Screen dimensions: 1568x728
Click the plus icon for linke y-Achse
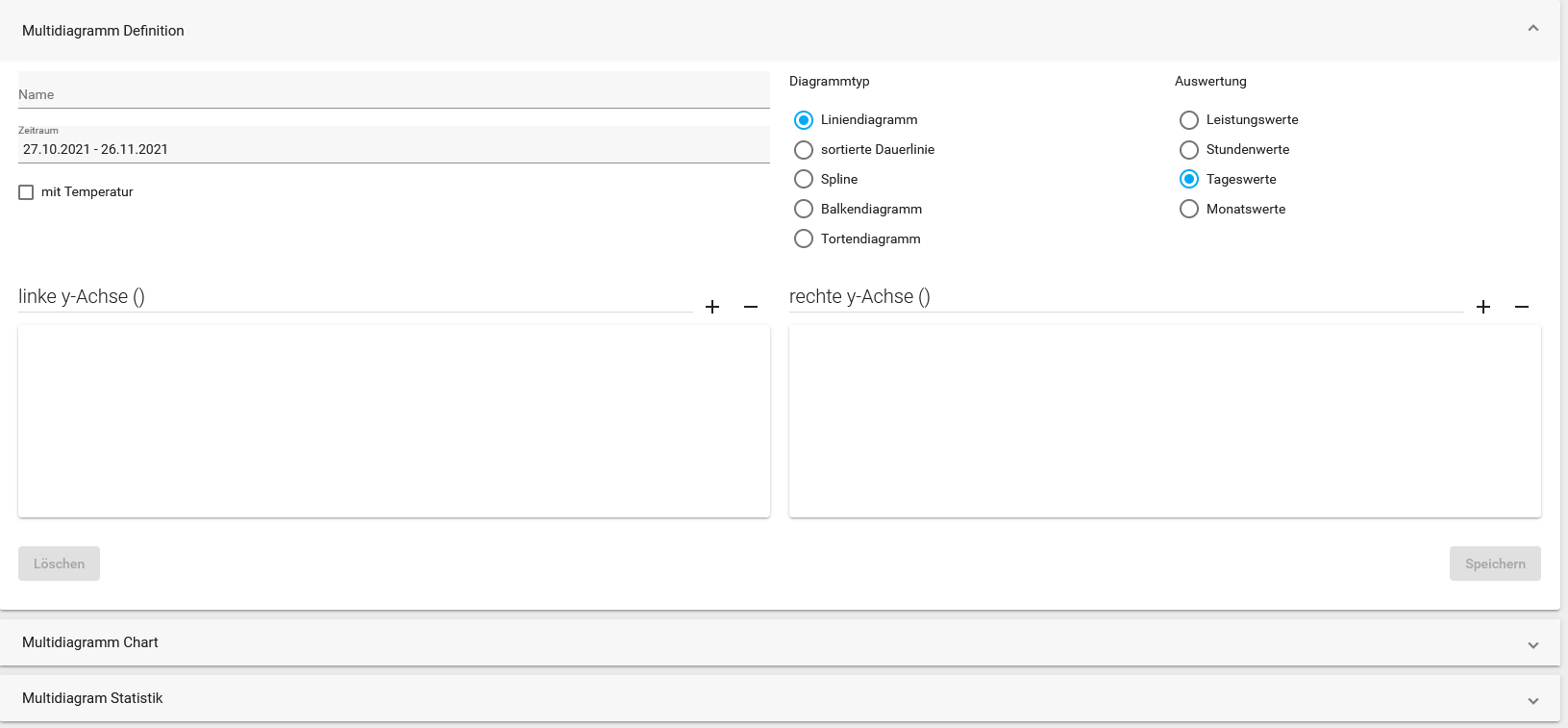tap(712, 307)
